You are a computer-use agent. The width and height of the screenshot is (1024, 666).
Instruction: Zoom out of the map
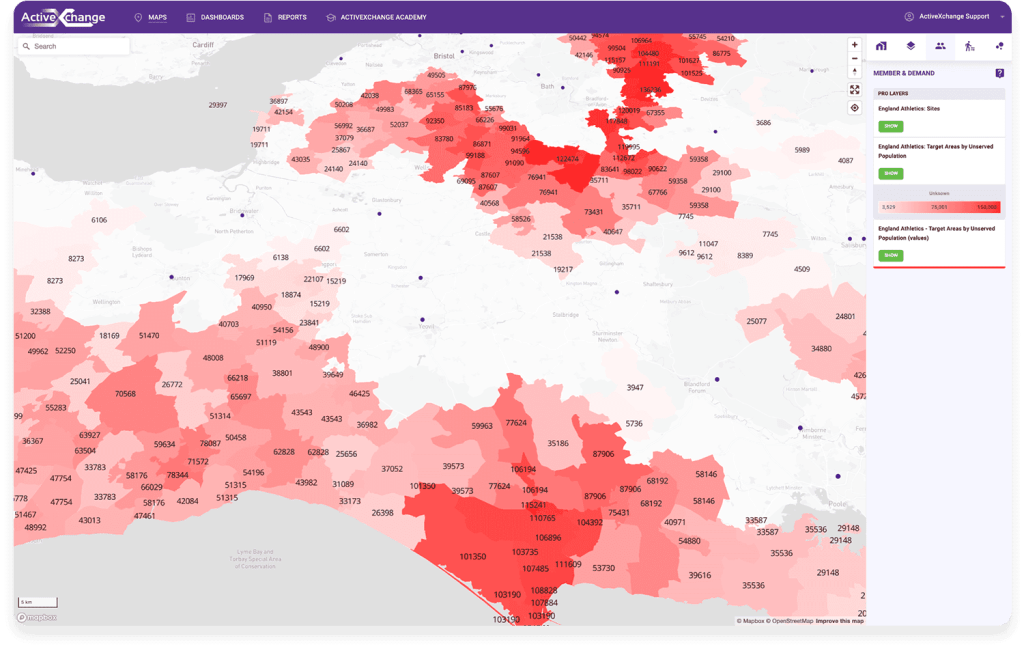click(x=854, y=58)
